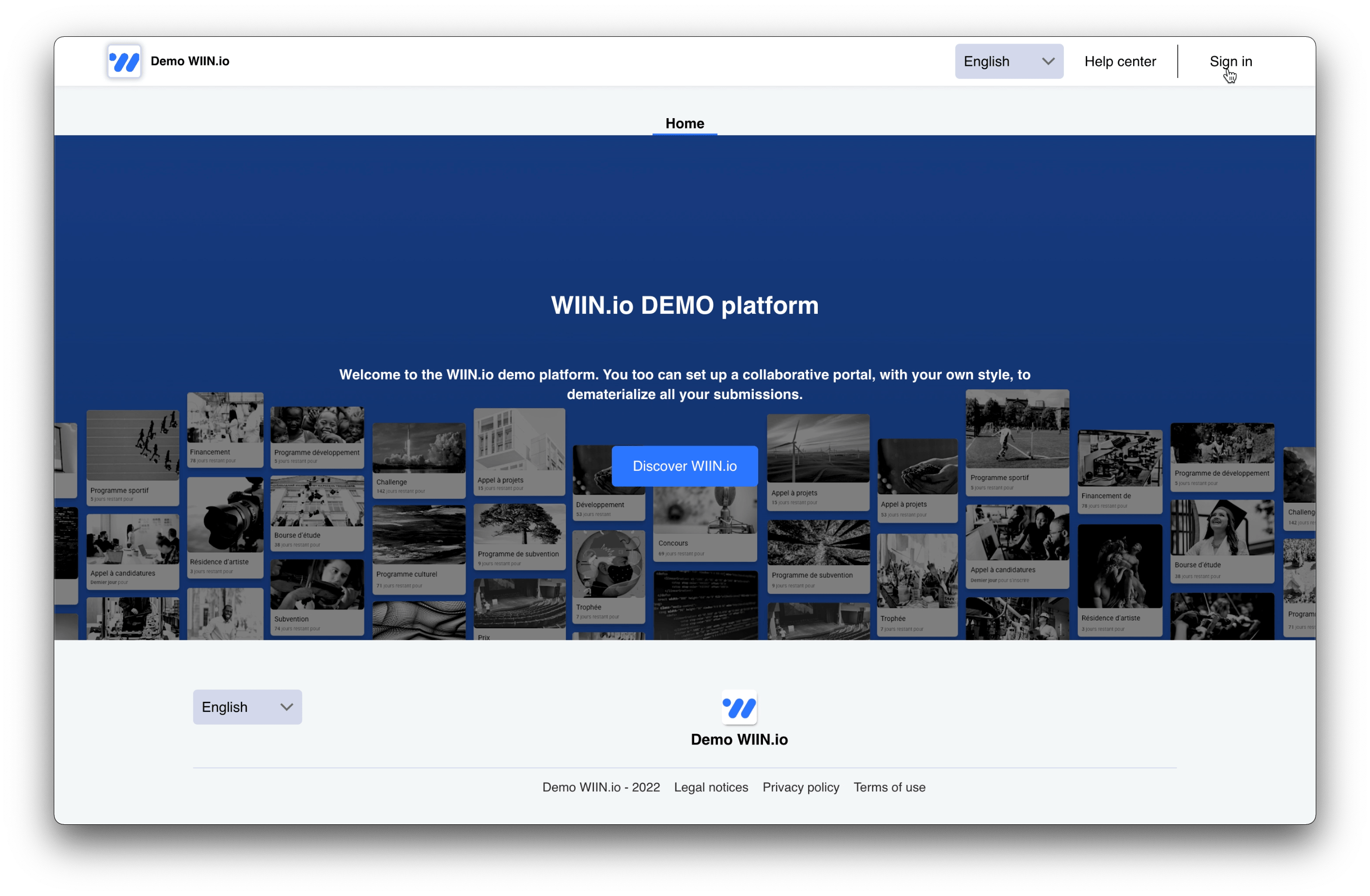Open Legal notices link
This screenshot has height=896, width=1370.
click(711, 787)
